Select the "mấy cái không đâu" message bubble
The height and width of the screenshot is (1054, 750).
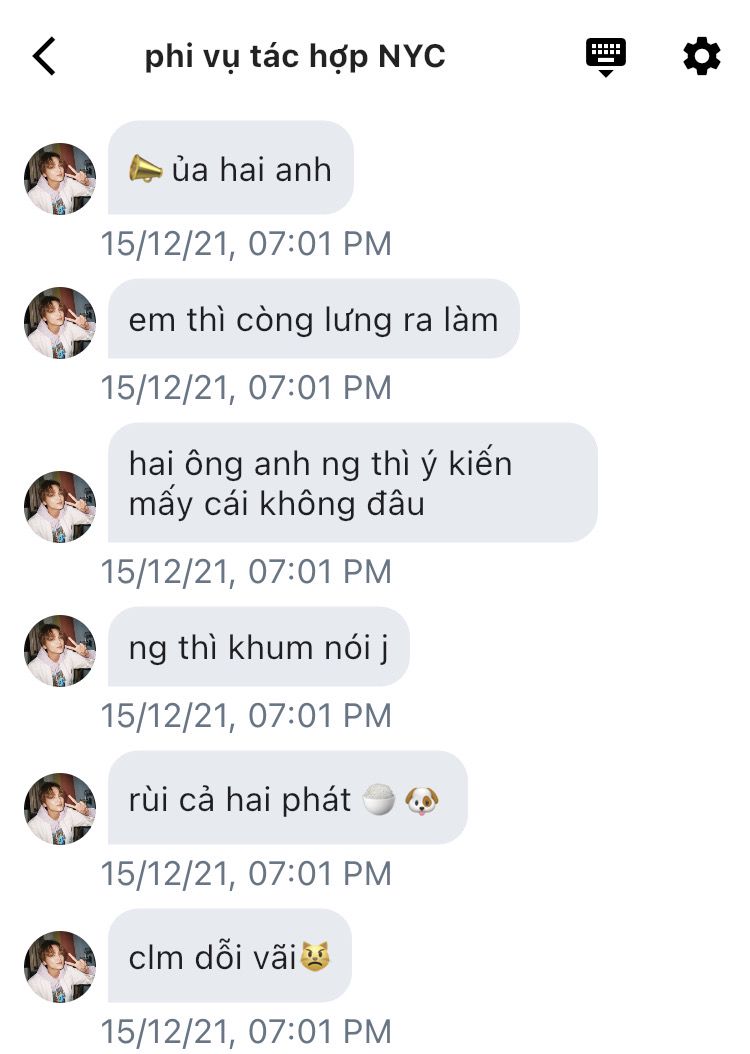(353, 483)
